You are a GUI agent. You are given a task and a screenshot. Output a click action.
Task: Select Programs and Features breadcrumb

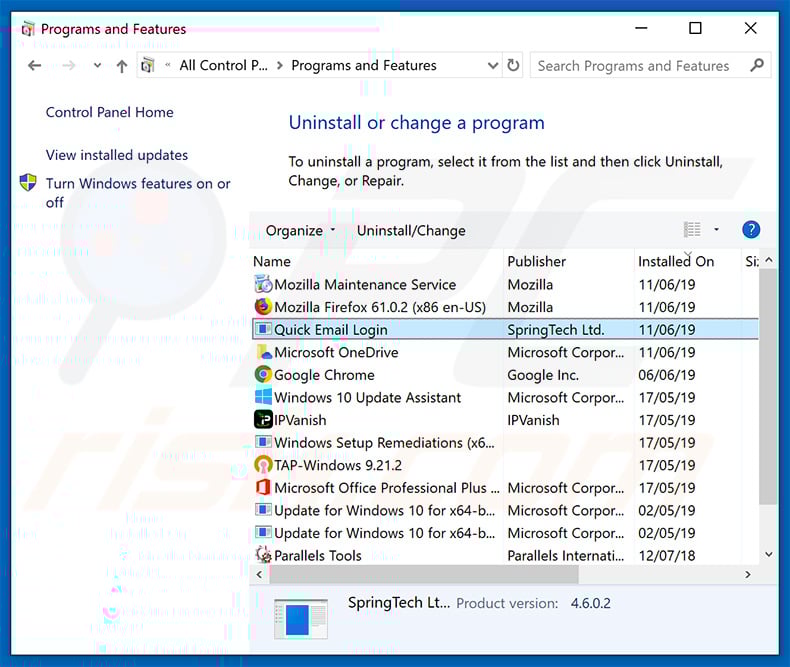click(x=364, y=65)
